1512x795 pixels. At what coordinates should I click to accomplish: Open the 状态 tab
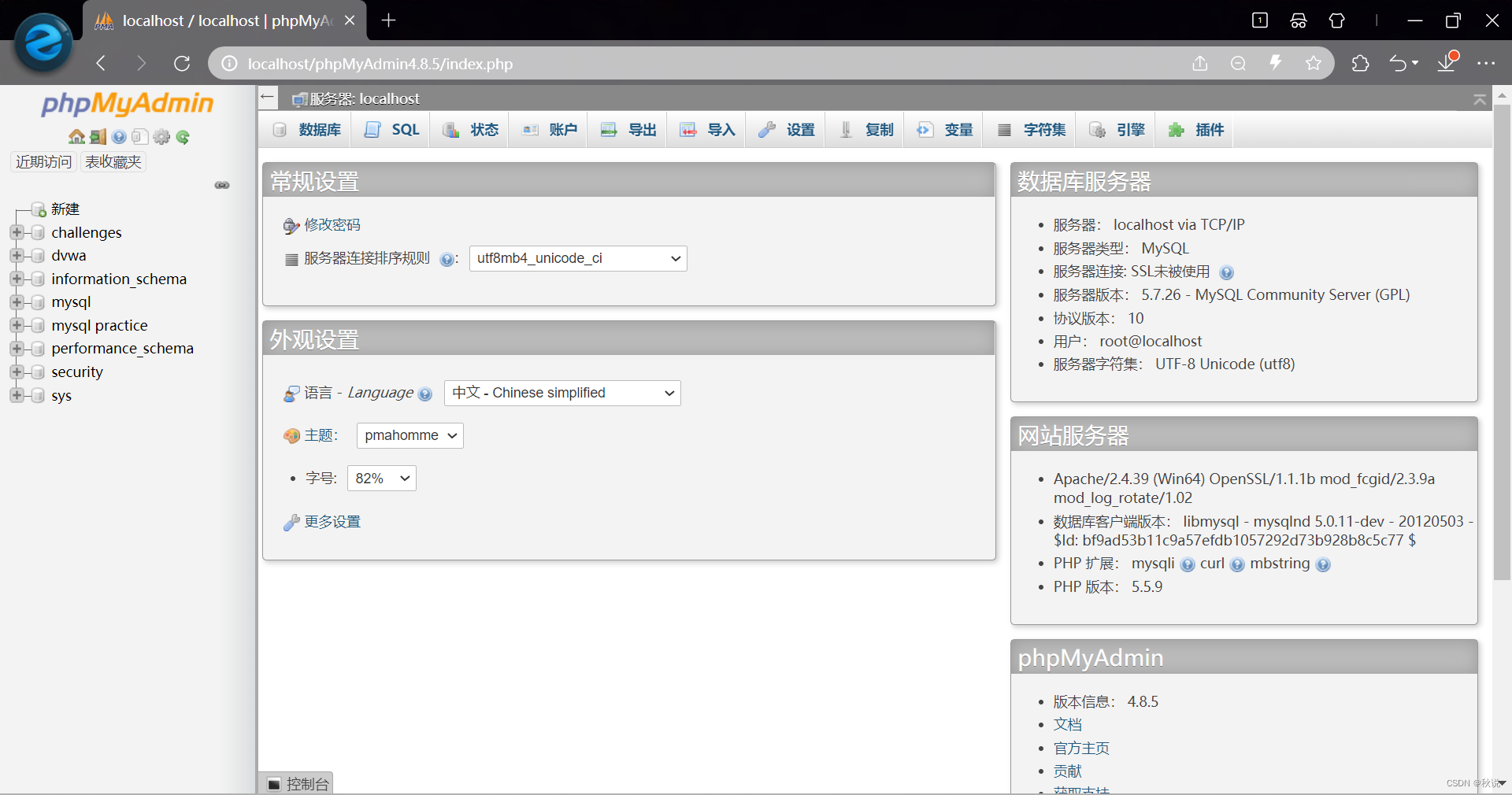(x=470, y=130)
